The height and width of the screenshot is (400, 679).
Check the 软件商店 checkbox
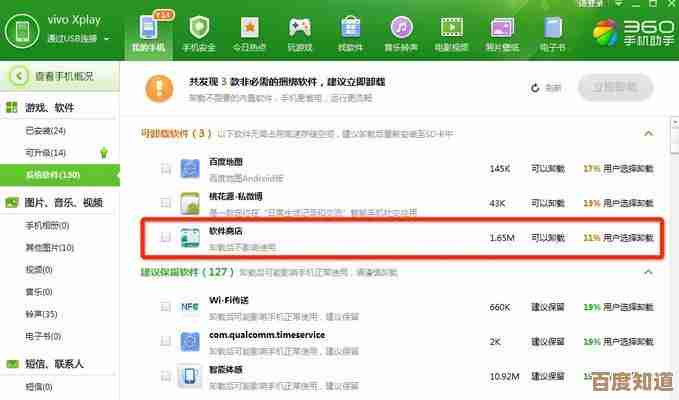click(166, 237)
